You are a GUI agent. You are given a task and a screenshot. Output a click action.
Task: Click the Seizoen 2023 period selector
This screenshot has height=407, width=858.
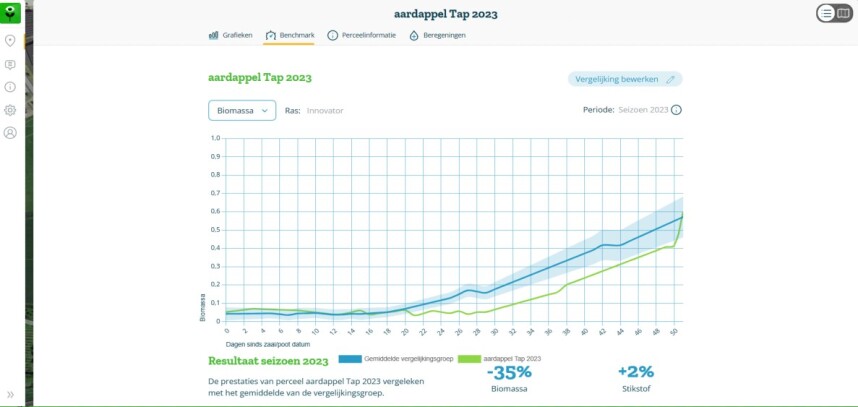(x=644, y=110)
